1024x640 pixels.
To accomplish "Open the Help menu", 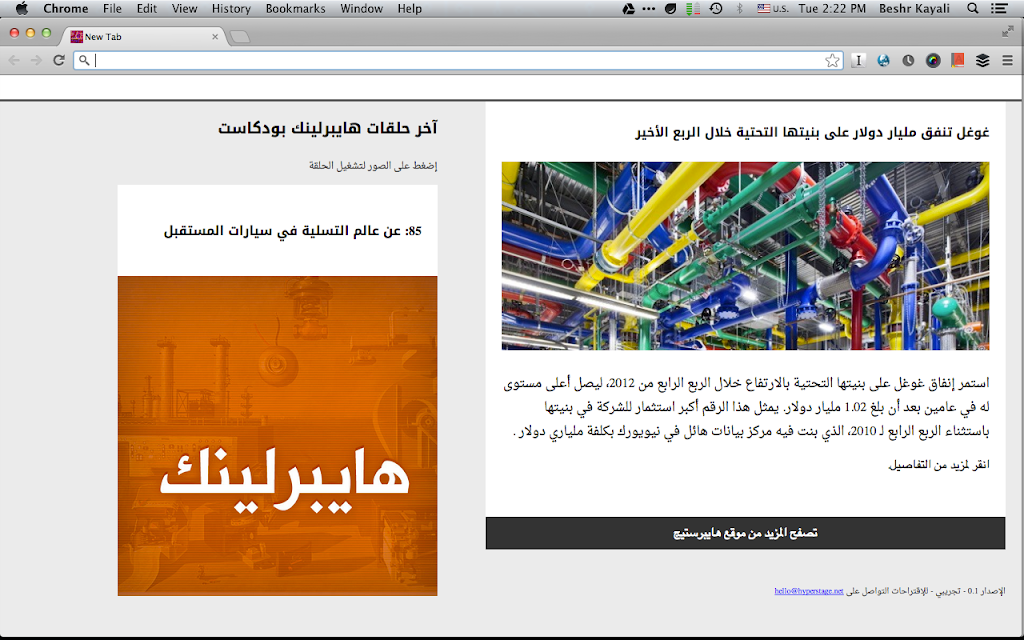I will [409, 8].
